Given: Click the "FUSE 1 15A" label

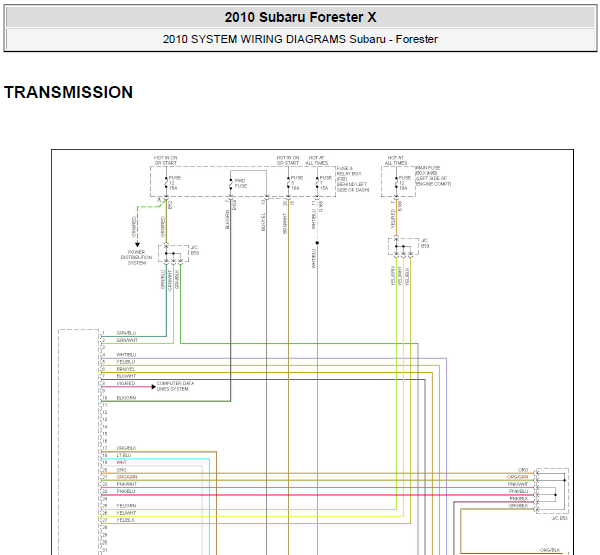Looking at the screenshot, I should (326, 183).
